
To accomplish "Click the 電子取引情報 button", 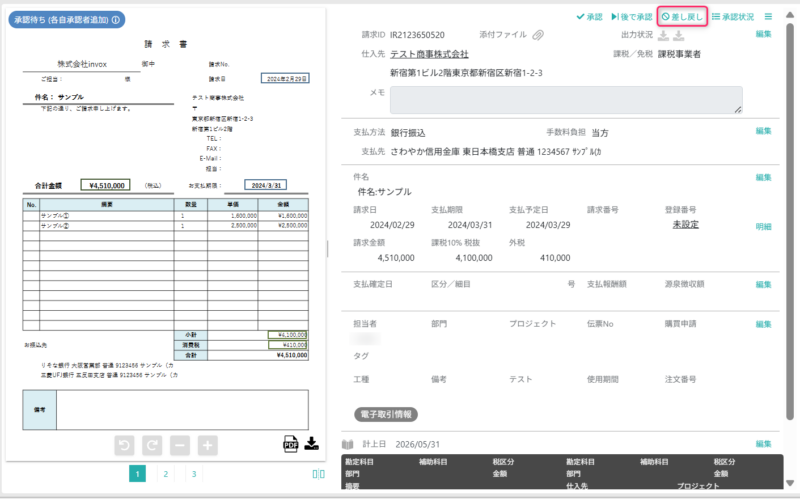I will coord(386,414).
